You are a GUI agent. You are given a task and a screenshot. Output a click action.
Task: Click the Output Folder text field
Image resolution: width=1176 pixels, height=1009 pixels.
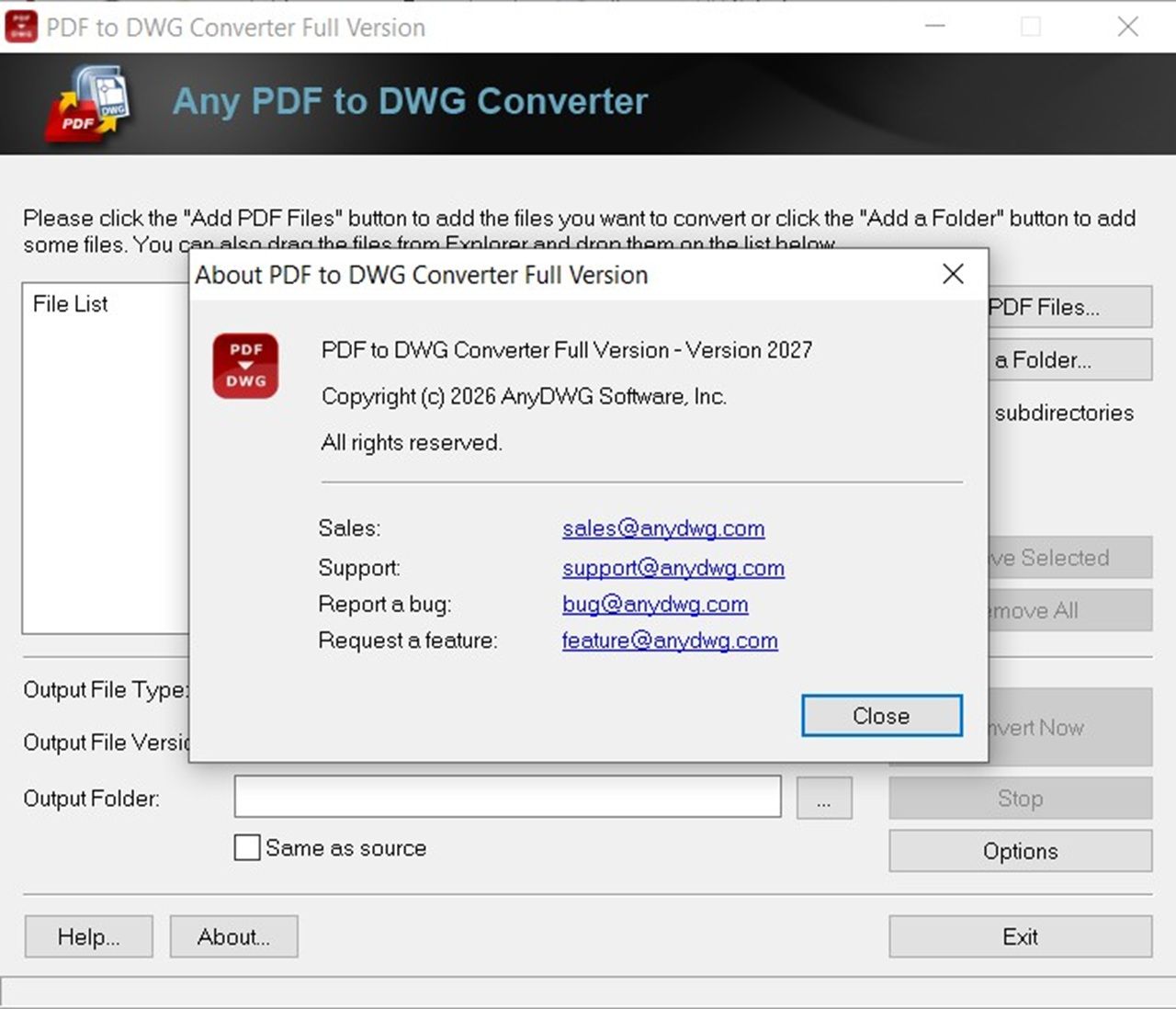pyautogui.click(x=508, y=797)
